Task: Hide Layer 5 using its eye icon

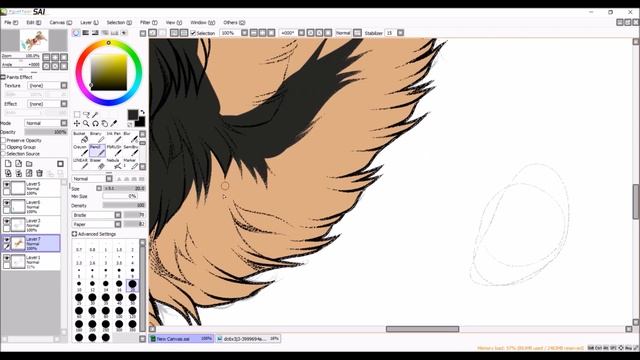Action: pyautogui.click(x=7, y=185)
